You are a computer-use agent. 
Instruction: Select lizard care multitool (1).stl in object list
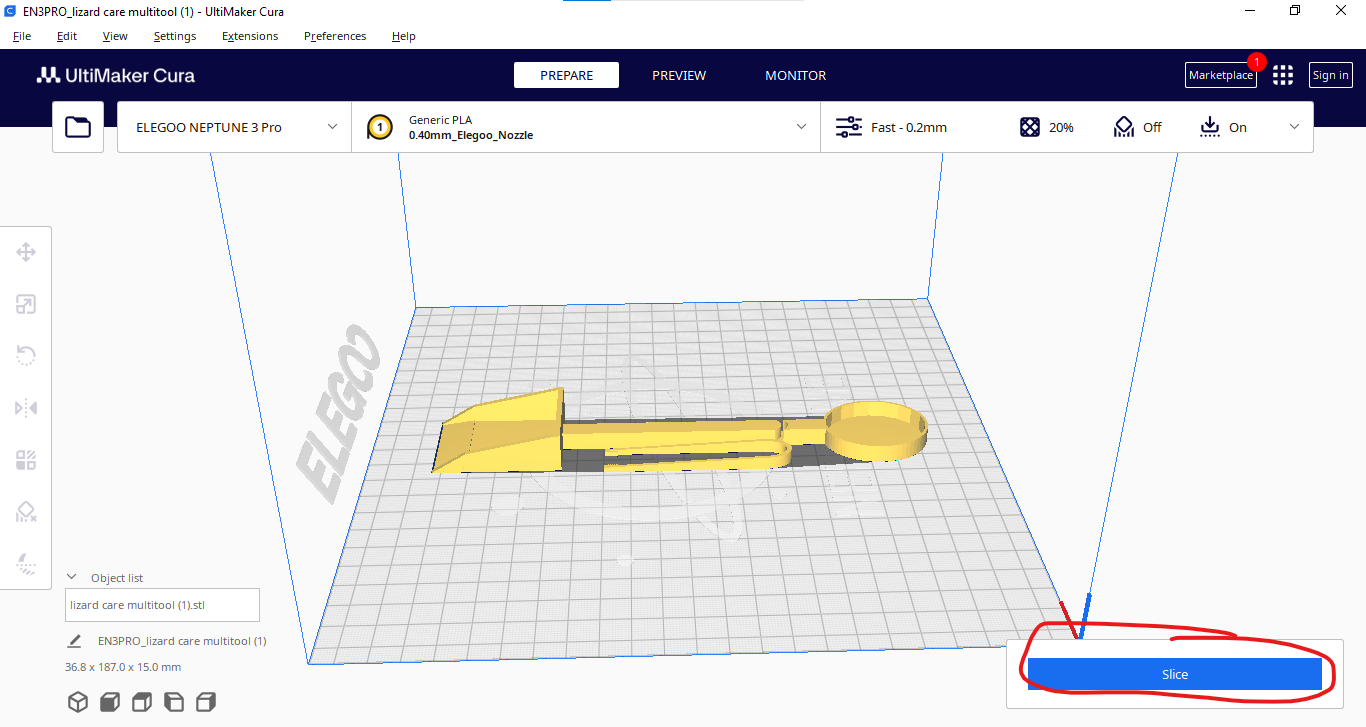click(x=162, y=605)
